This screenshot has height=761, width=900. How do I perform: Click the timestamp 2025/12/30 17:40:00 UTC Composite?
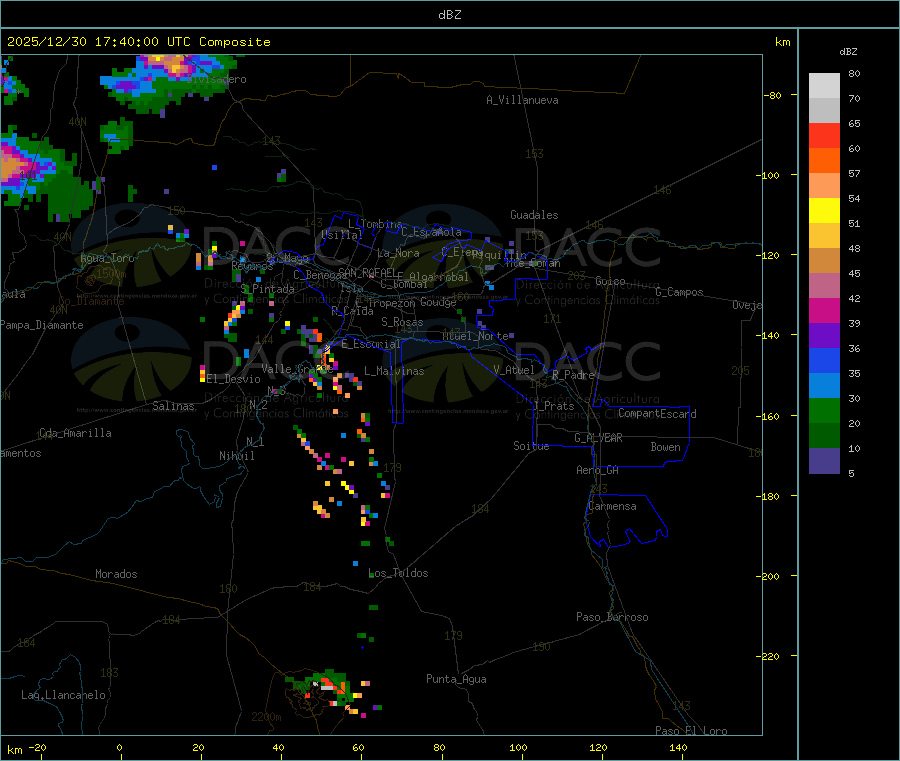point(138,42)
